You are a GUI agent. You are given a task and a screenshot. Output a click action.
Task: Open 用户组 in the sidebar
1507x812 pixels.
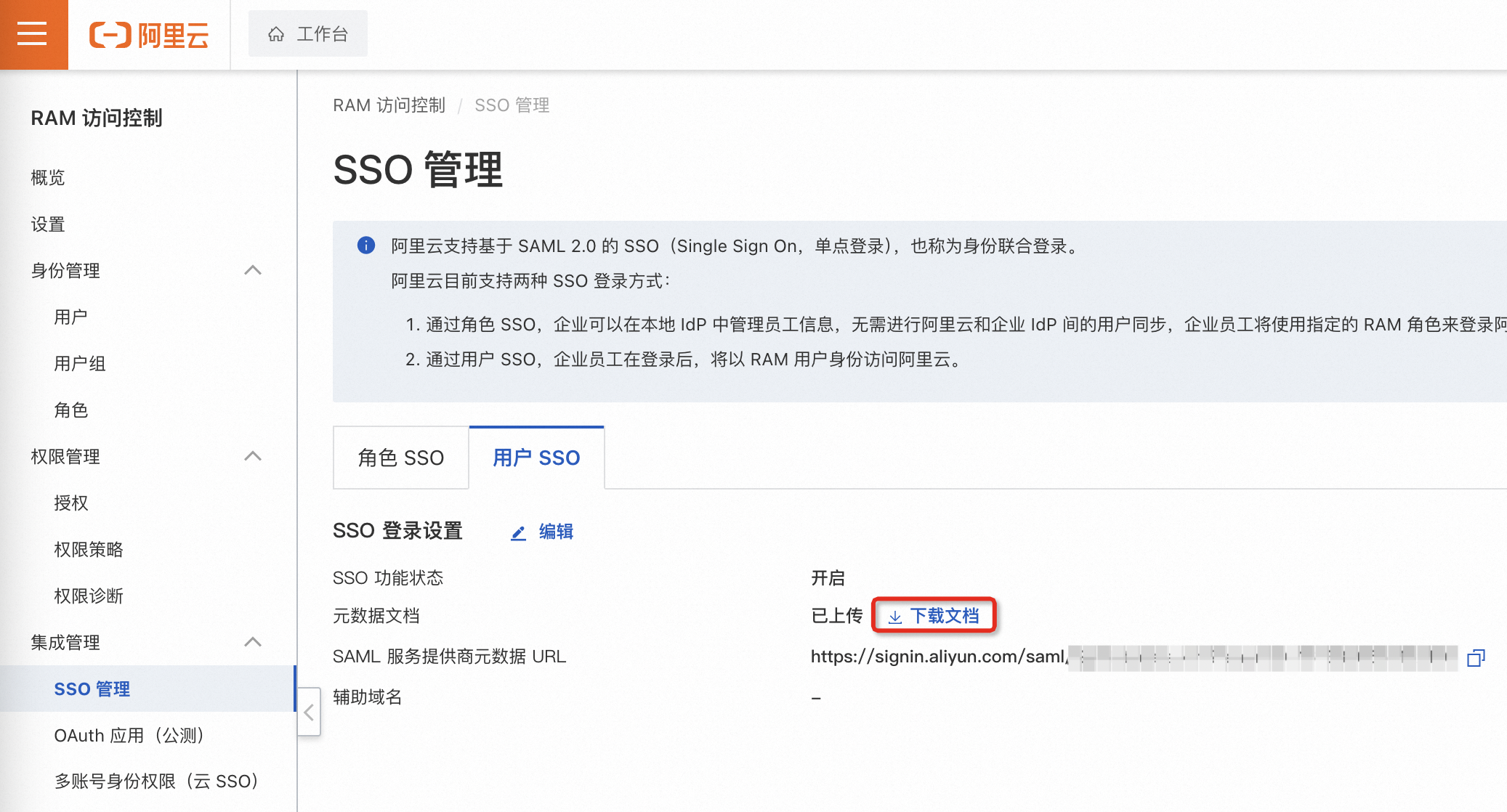pos(80,363)
